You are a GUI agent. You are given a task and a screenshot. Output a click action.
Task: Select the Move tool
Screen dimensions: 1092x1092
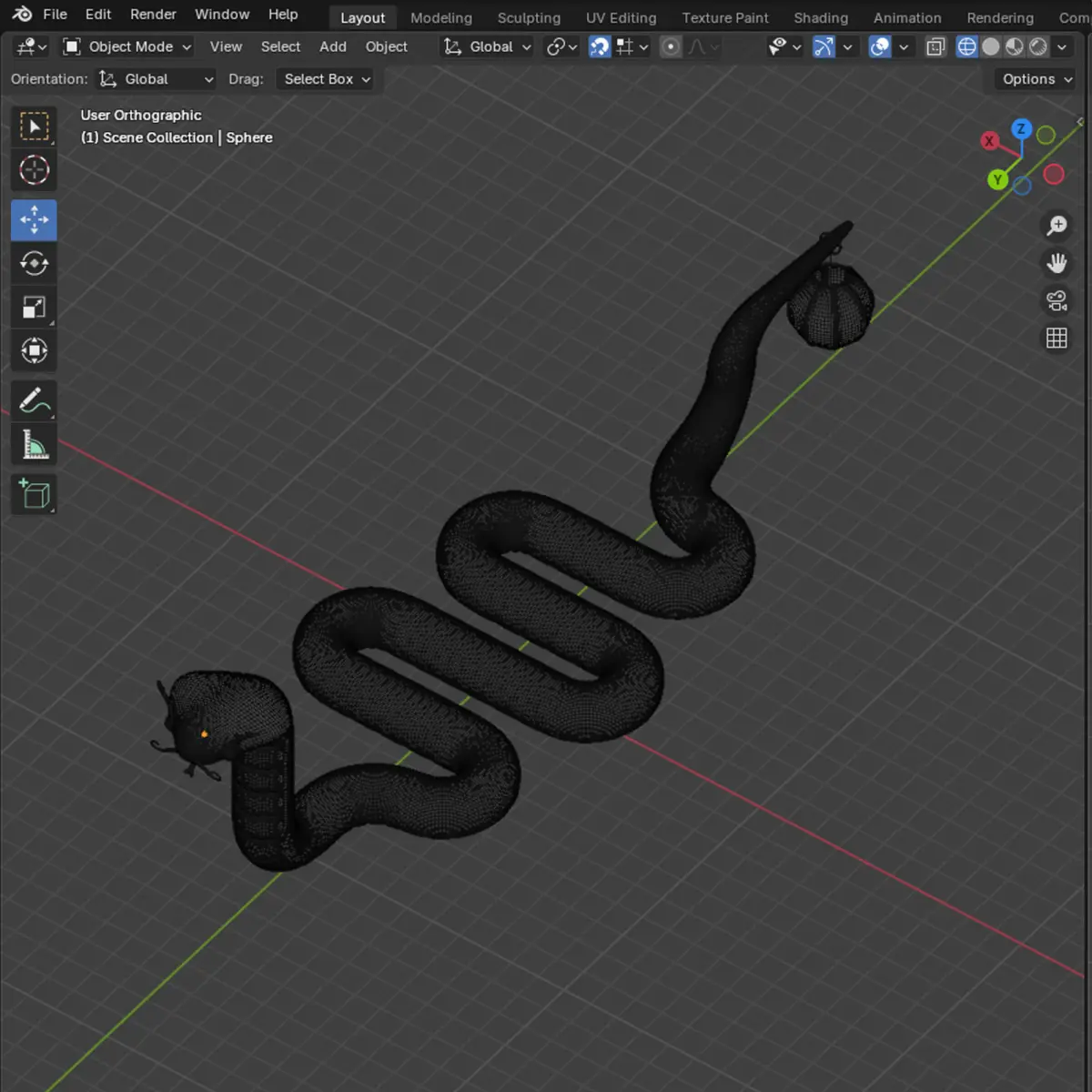(x=34, y=220)
